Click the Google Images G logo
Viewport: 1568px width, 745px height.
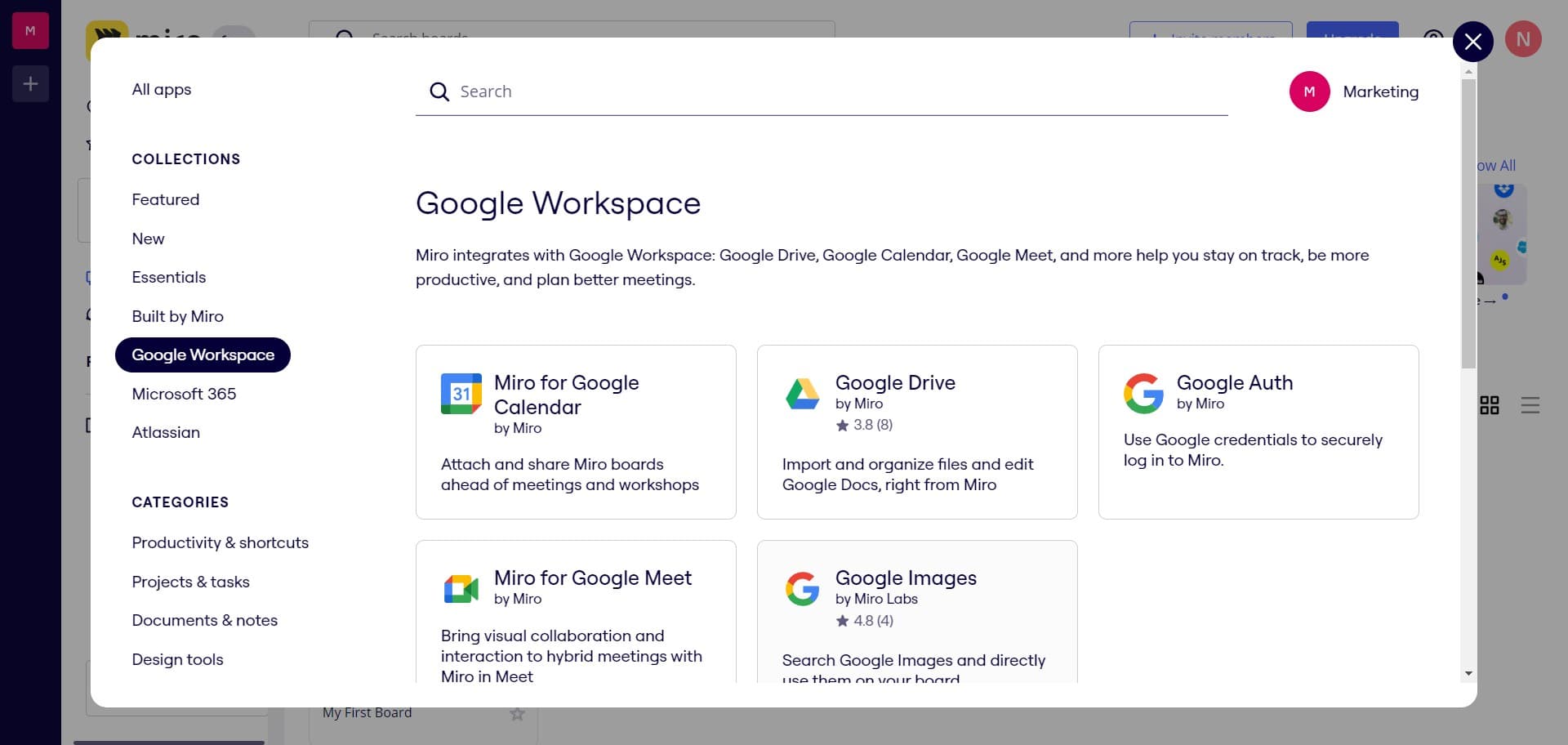(802, 589)
